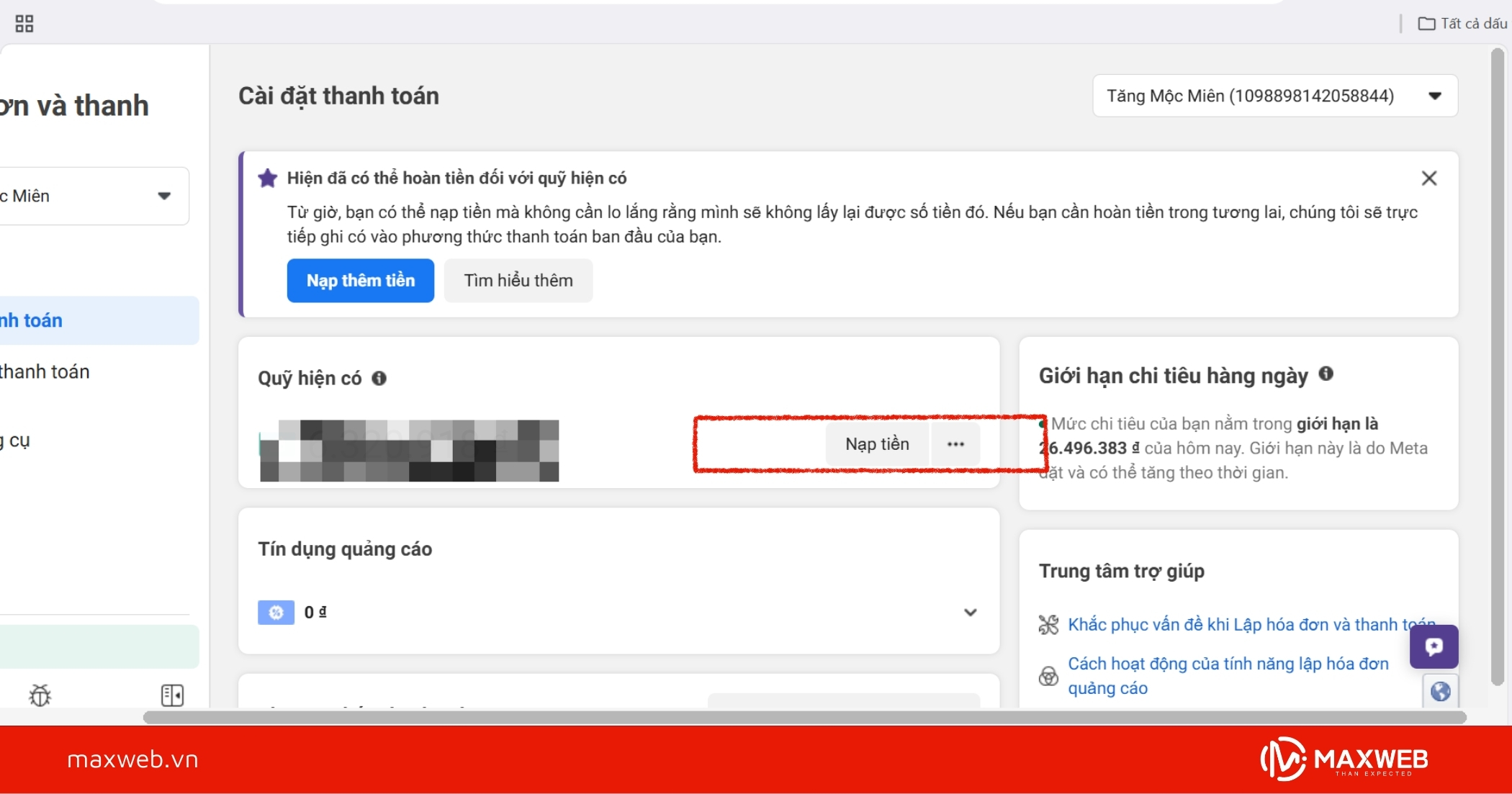Open the second thanh toán sidebar item

pos(45,371)
